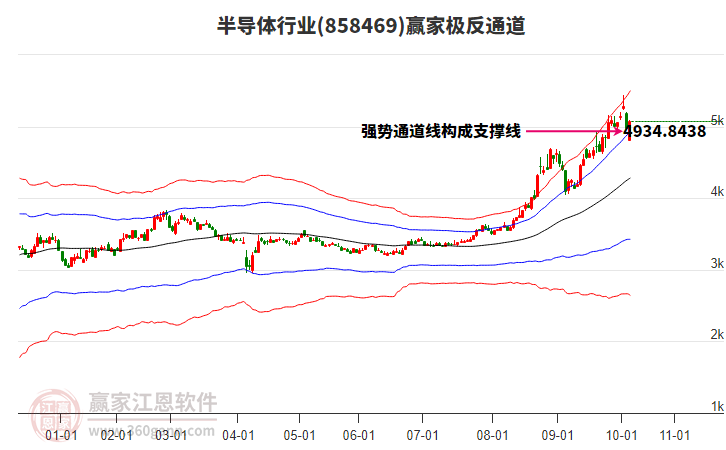Click the 05-01 date label
Viewport: 726px width, 450px height.
pos(299,436)
